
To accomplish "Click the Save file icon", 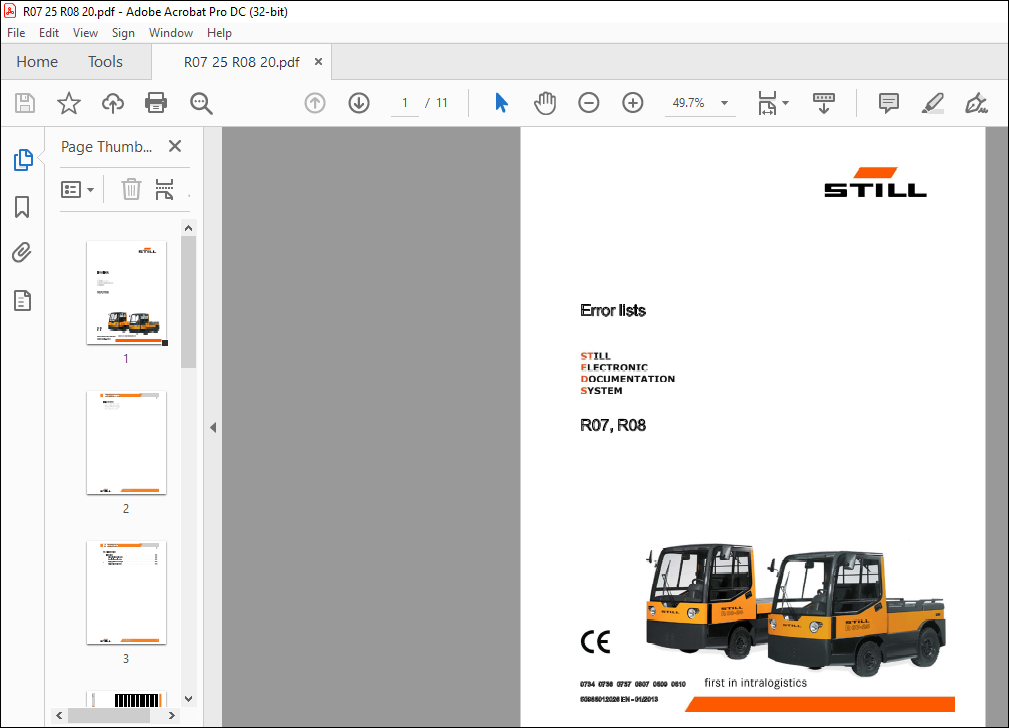I will (25, 103).
